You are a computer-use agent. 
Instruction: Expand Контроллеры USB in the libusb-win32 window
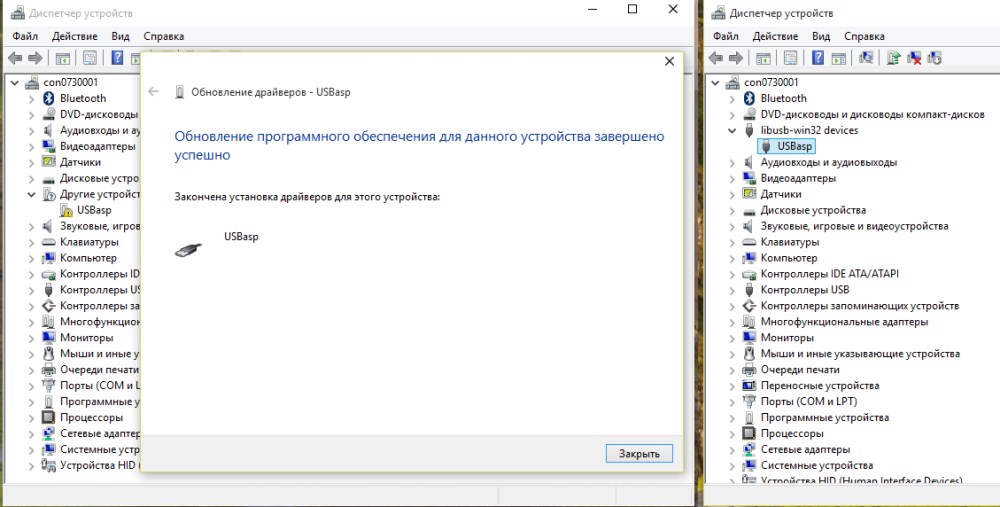point(732,290)
